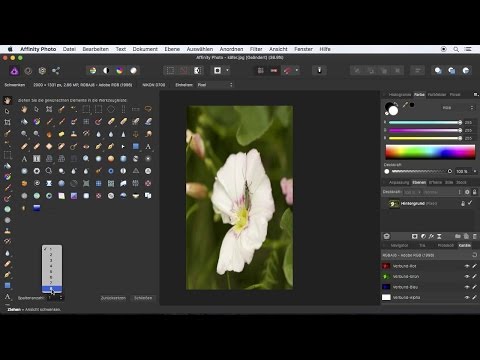Open the Spaltenanzahl columns dropdown
480x360 pixels.
(55, 298)
